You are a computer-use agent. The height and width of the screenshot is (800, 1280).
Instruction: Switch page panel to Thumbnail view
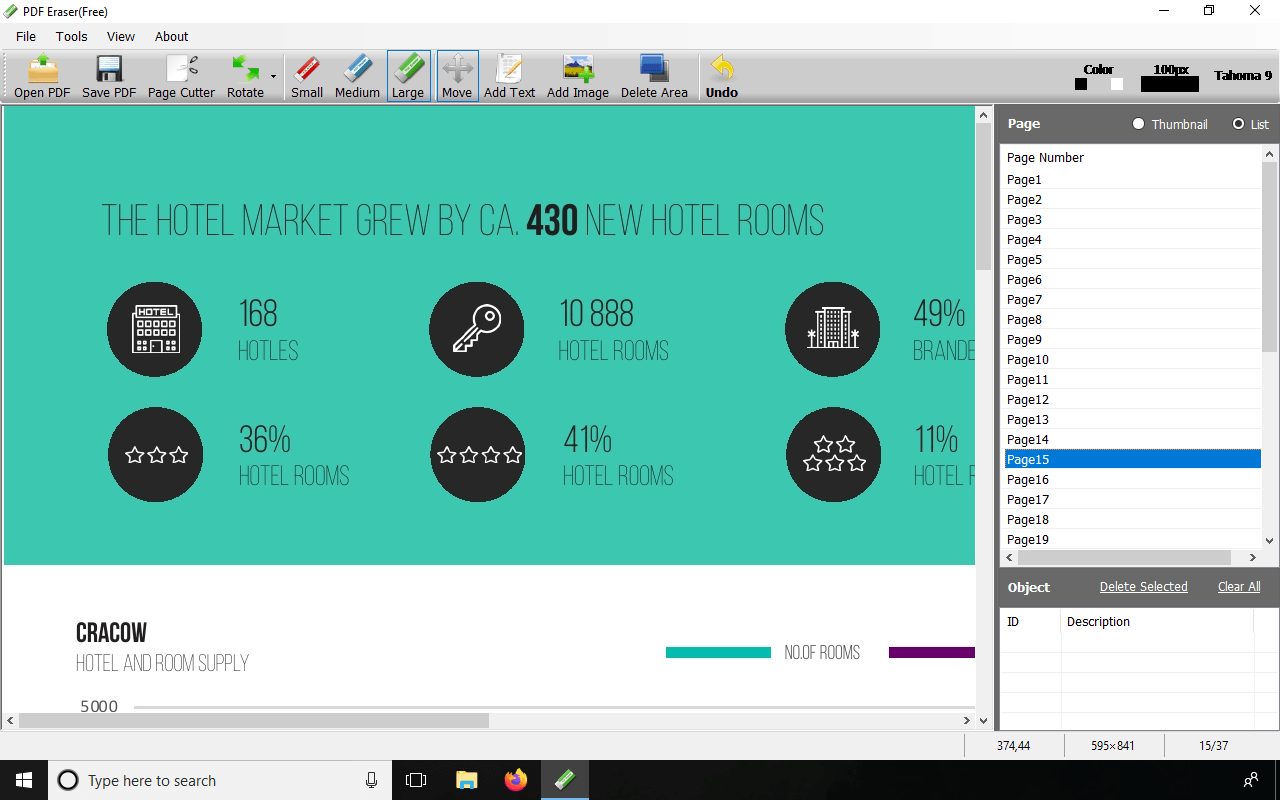tap(1138, 124)
